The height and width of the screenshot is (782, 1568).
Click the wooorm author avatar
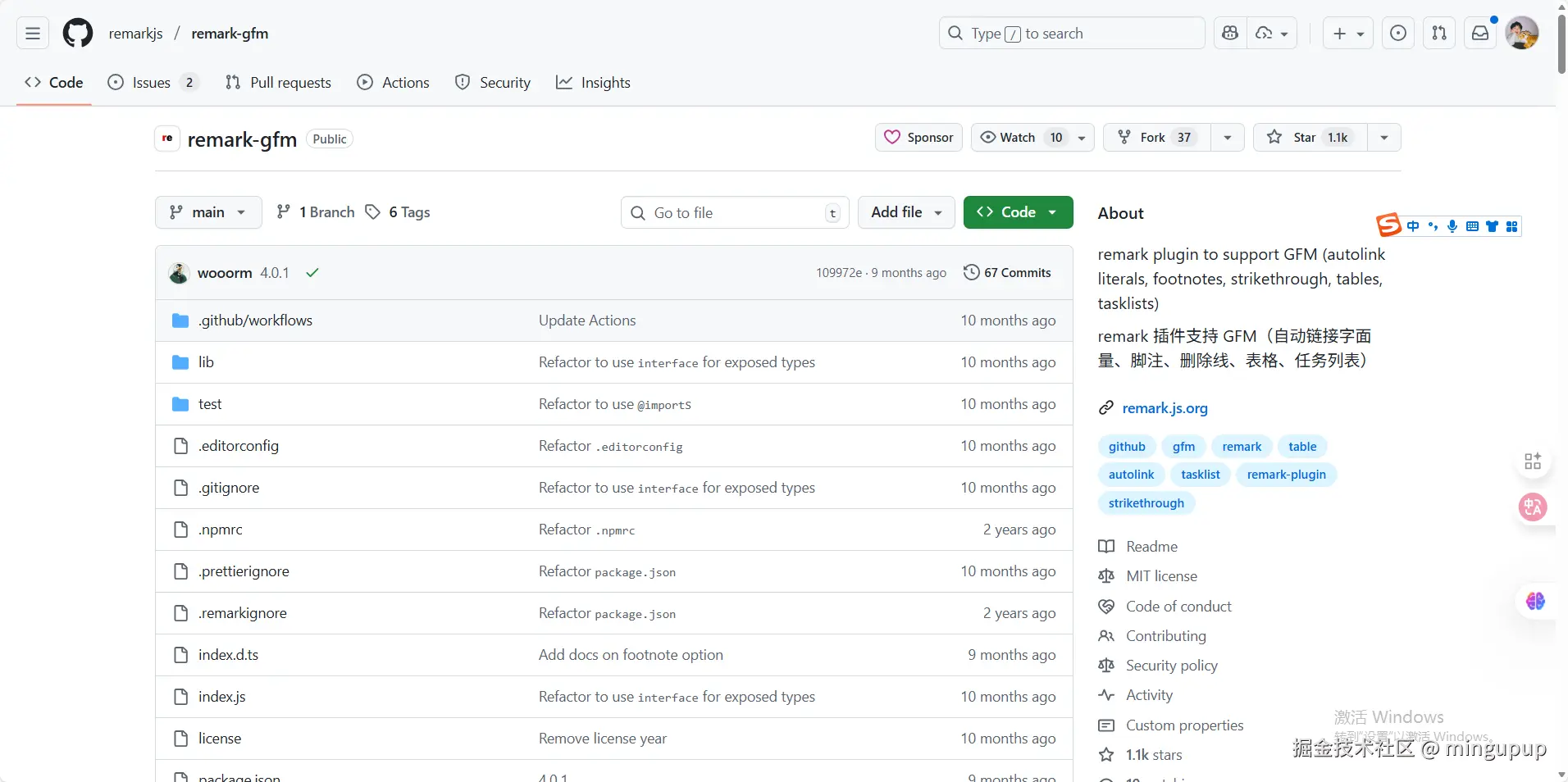[179, 273]
